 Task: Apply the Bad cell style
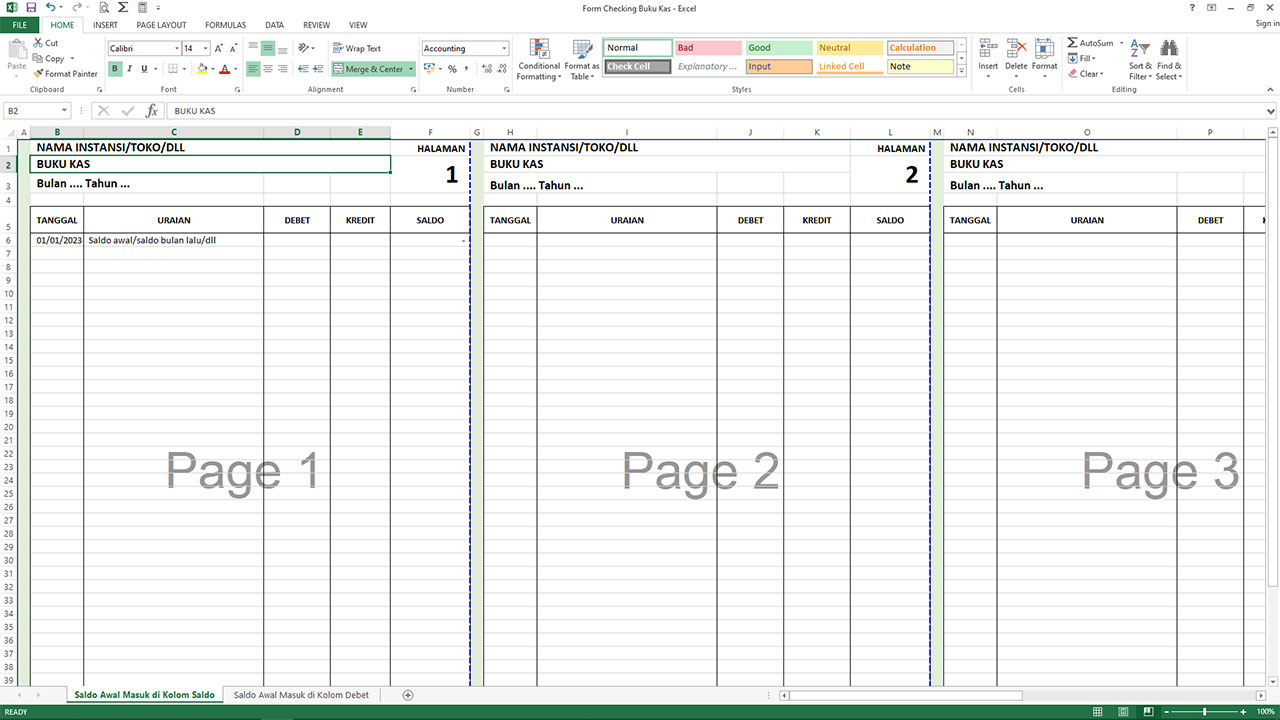(708, 48)
